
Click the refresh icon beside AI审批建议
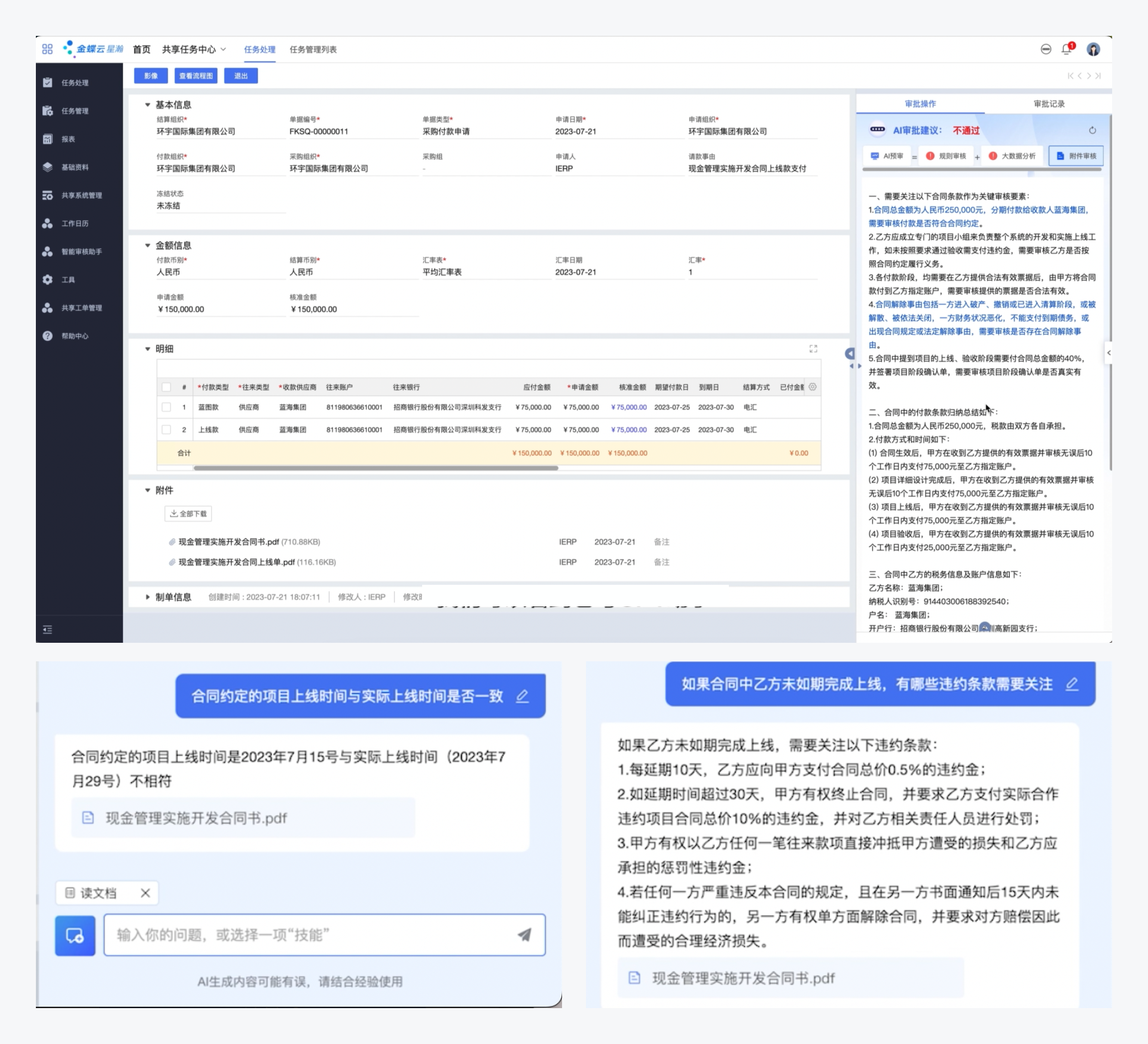pos(1092,130)
